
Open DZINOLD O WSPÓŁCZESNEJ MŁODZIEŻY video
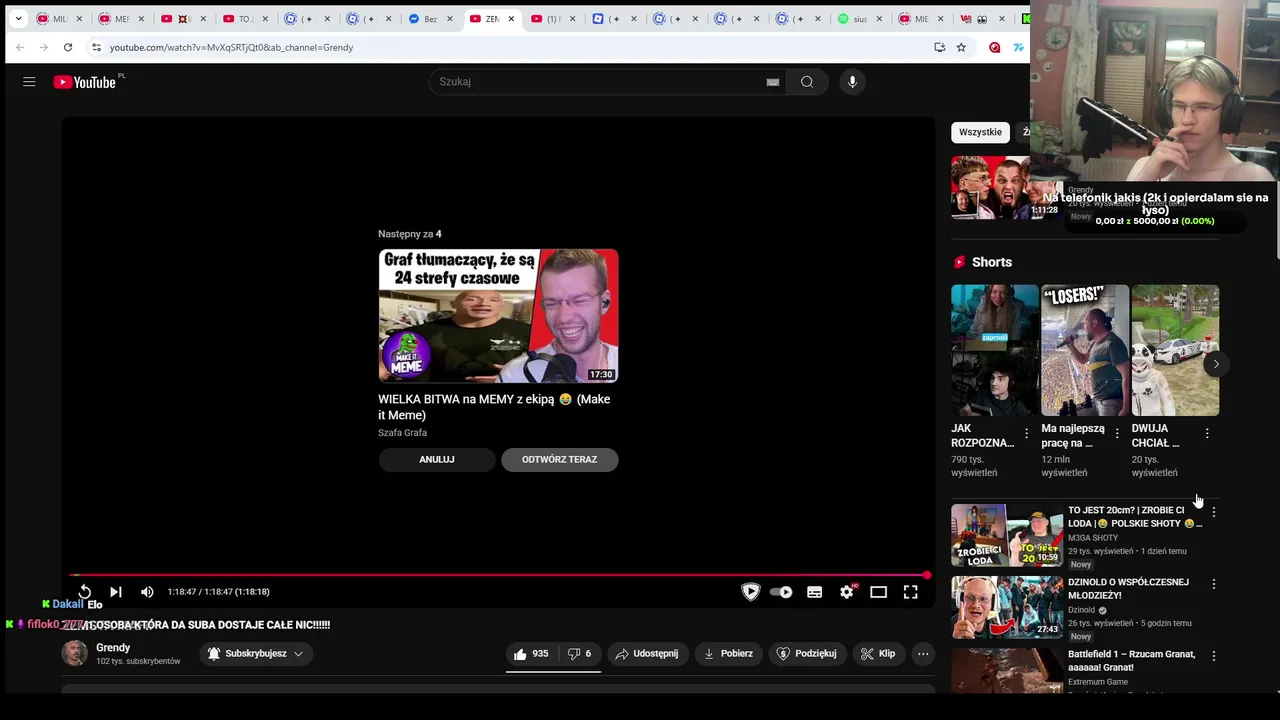[x=1128, y=588]
